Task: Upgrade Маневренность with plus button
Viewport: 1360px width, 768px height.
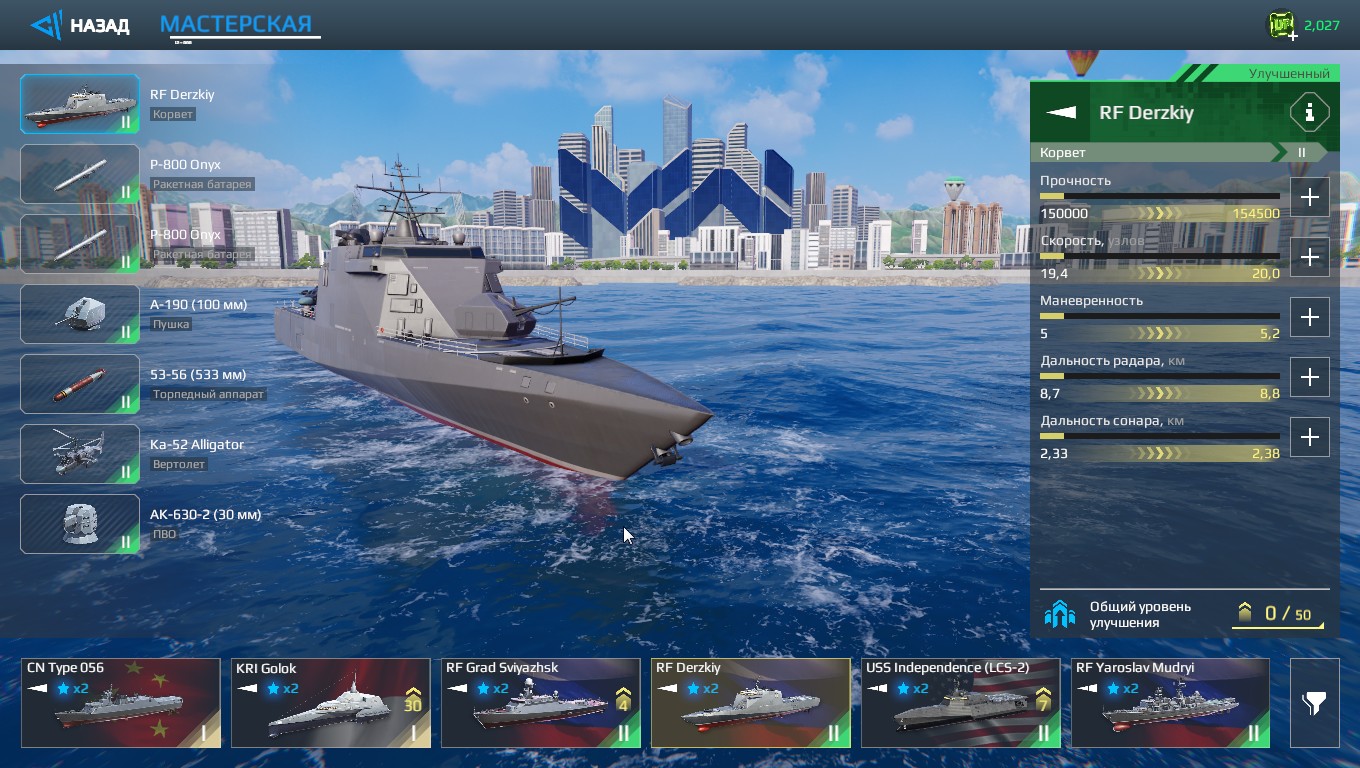Action: [1309, 317]
